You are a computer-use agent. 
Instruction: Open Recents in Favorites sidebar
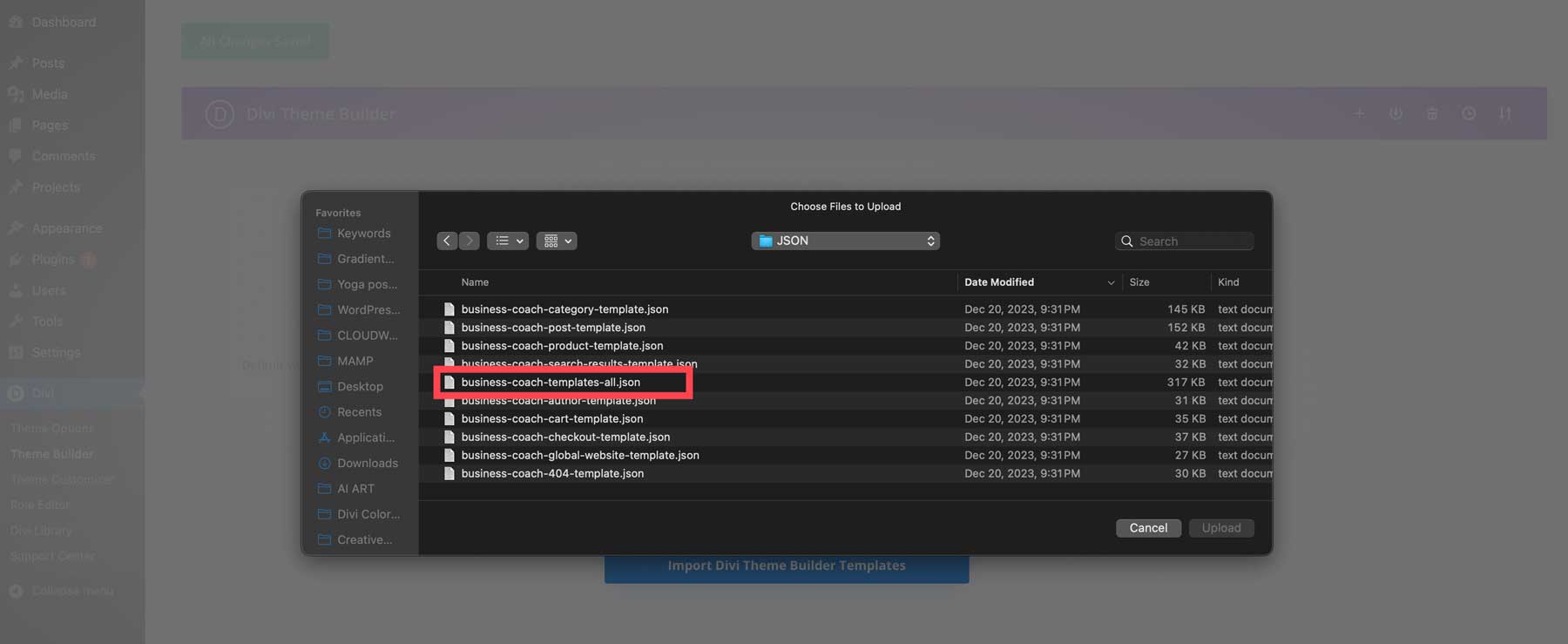coord(359,412)
